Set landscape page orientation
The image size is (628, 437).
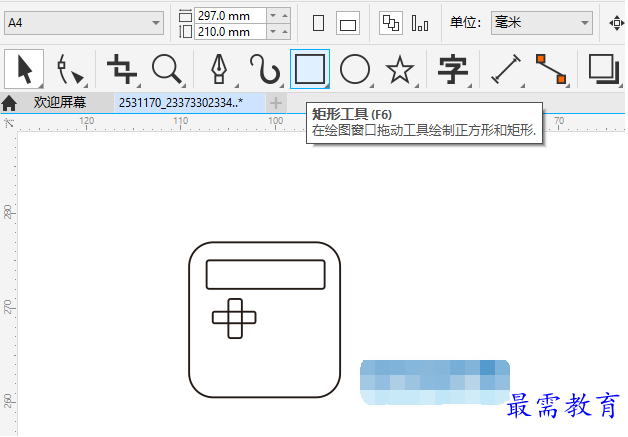[348, 23]
